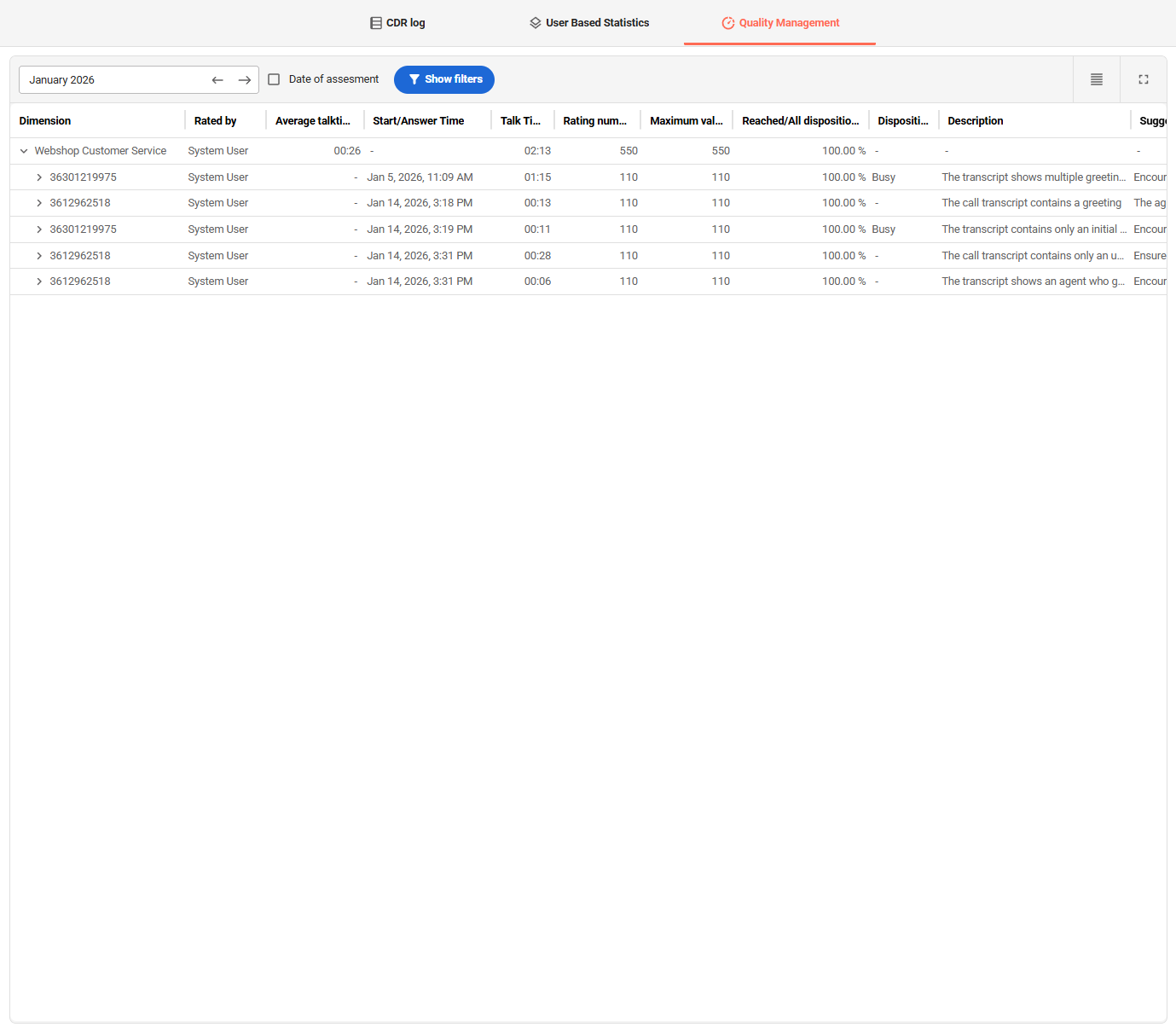Go to previous month arrow
This screenshot has width=1176, height=1033.
[217, 80]
